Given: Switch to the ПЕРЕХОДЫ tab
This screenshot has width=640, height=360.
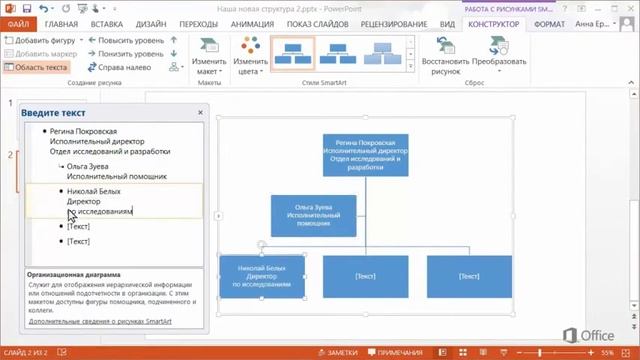Looking at the screenshot, I should tap(198, 24).
